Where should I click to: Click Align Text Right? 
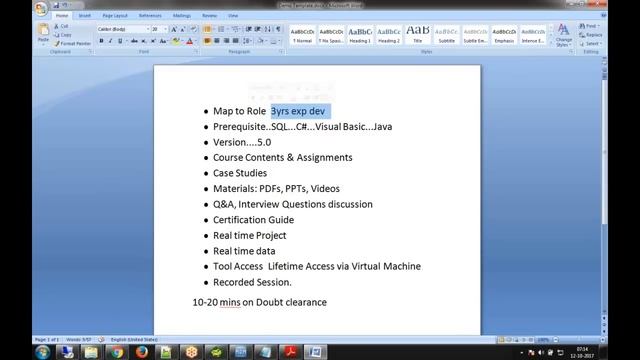pos(226,41)
